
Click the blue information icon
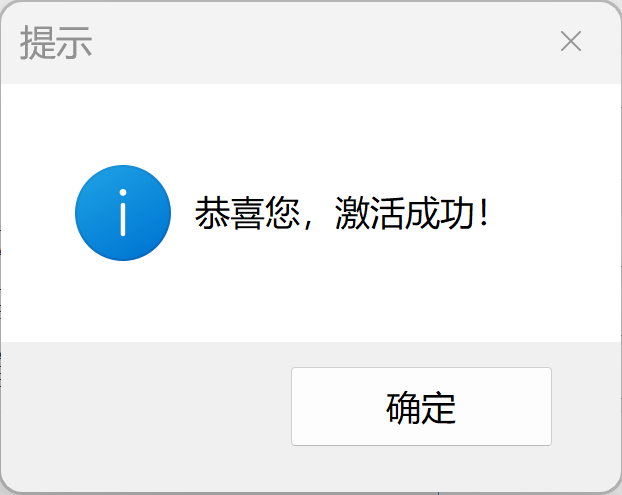(123, 213)
